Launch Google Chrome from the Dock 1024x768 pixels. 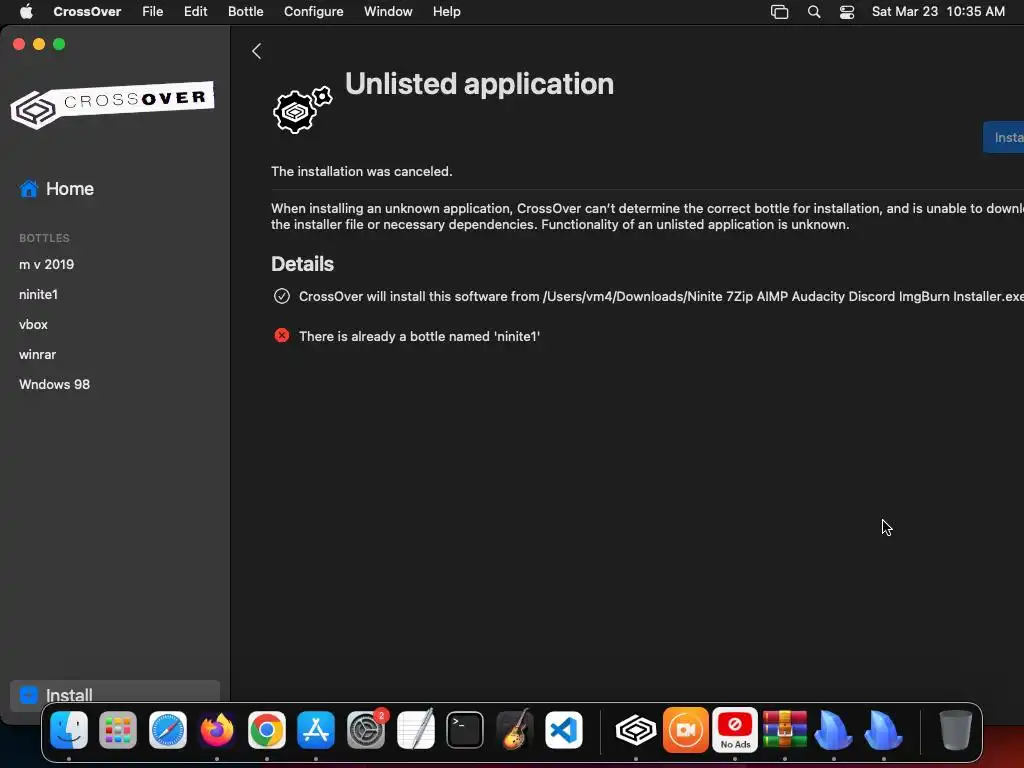266,729
